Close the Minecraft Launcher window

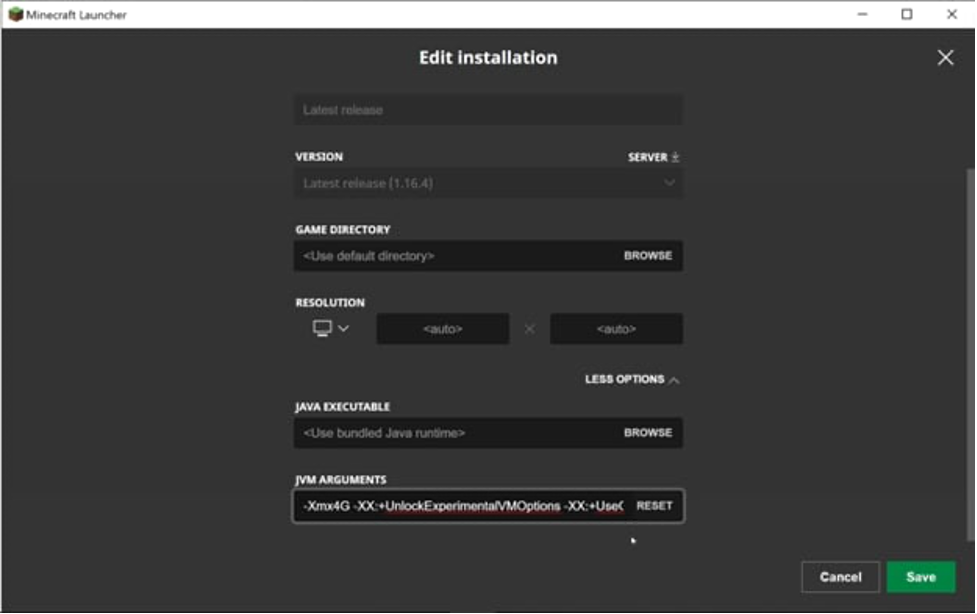coord(952,14)
